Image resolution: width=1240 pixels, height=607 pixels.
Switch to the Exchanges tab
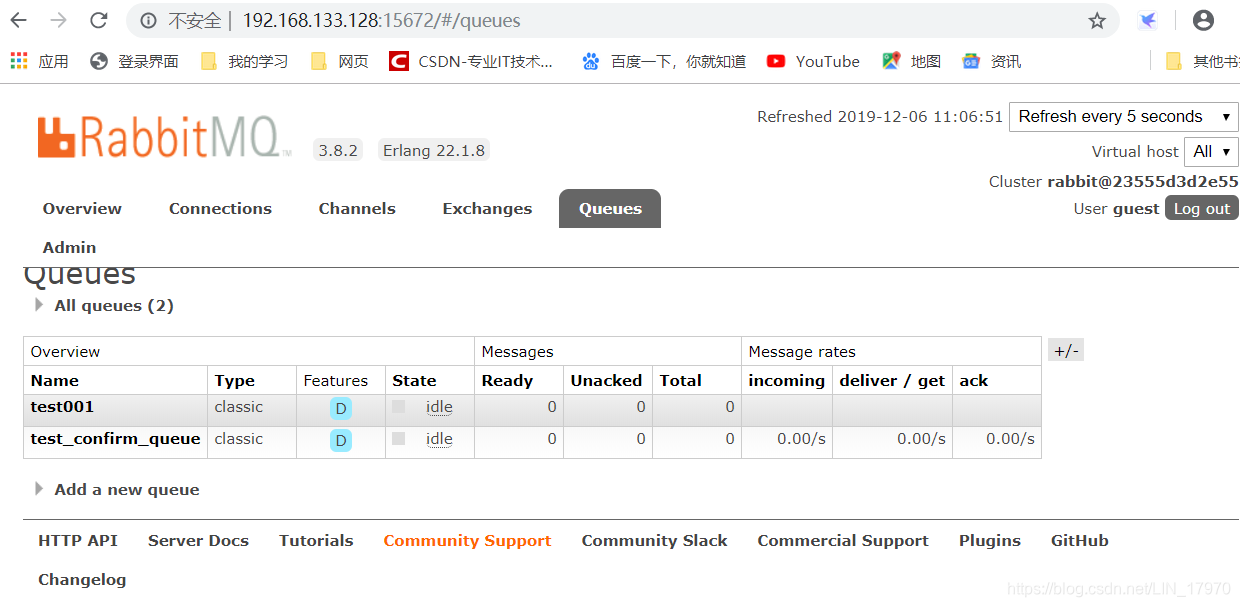pos(487,208)
